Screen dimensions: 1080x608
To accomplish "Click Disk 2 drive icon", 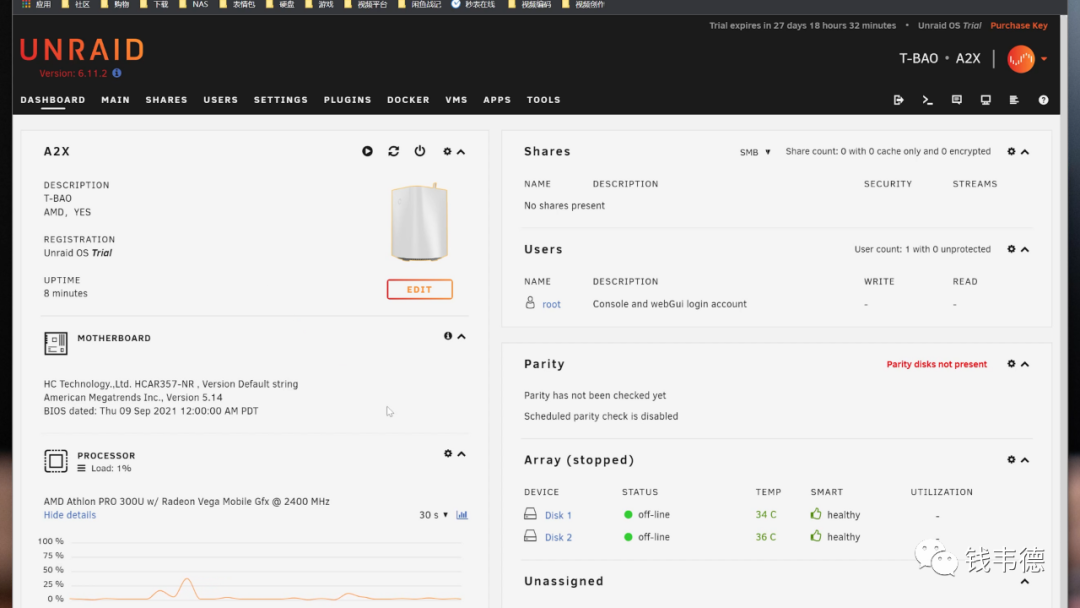I will pos(530,536).
